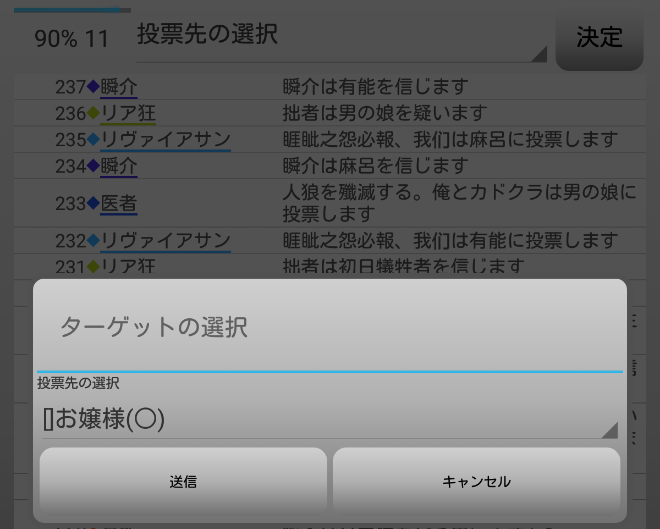Click olive diamond icon of post 236

tap(93, 113)
